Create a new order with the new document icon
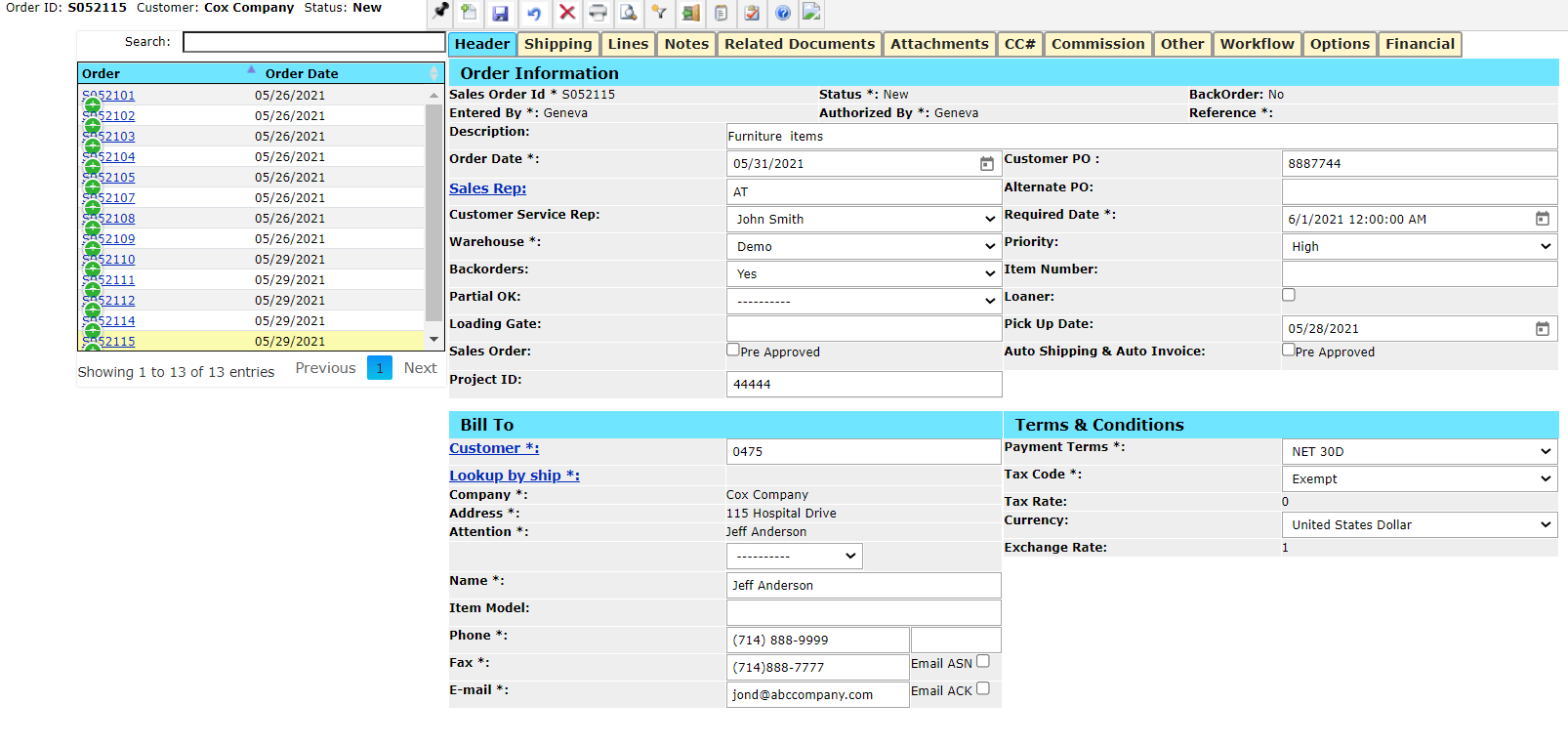The image size is (1568, 745). pyautogui.click(x=470, y=13)
